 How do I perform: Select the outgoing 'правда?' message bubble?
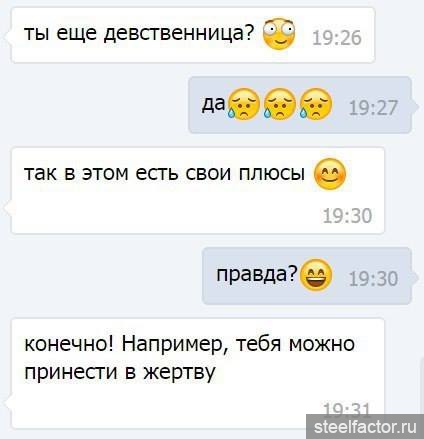click(307, 276)
